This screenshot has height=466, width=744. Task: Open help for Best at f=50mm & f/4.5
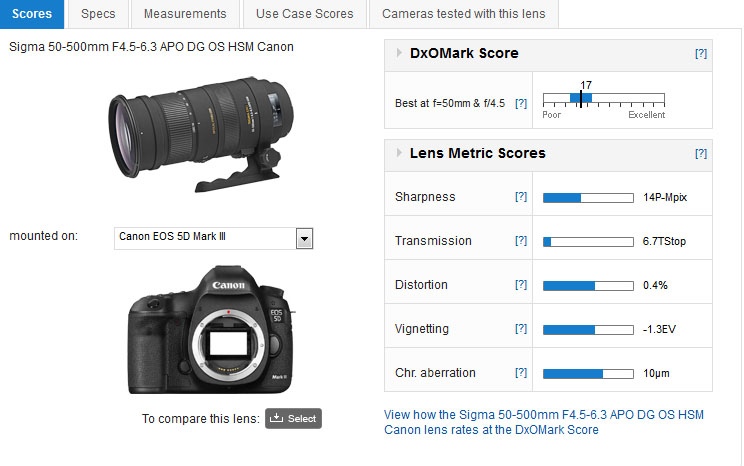coord(521,103)
